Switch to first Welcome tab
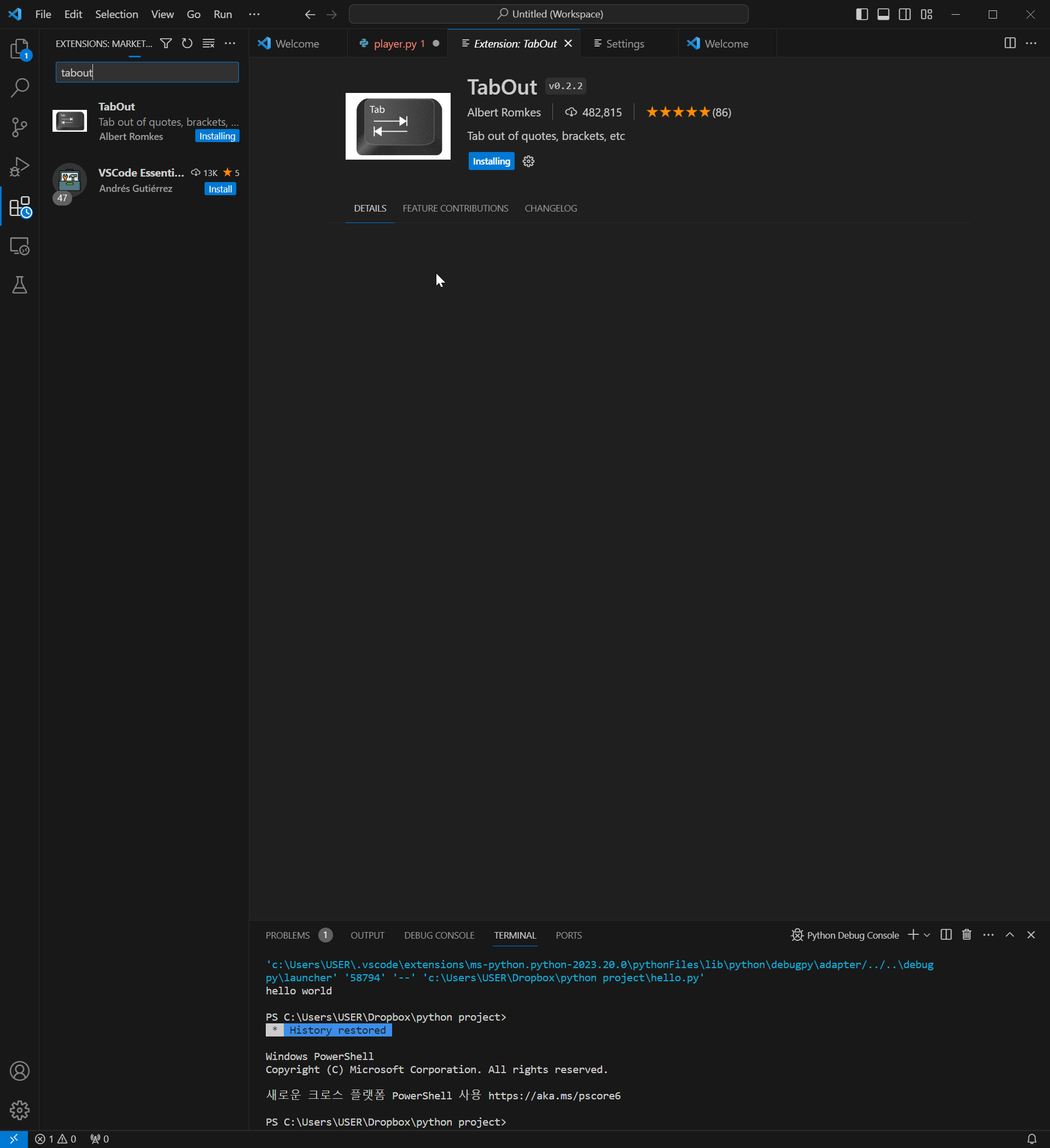The width and height of the screenshot is (1050, 1148). (298, 43)
